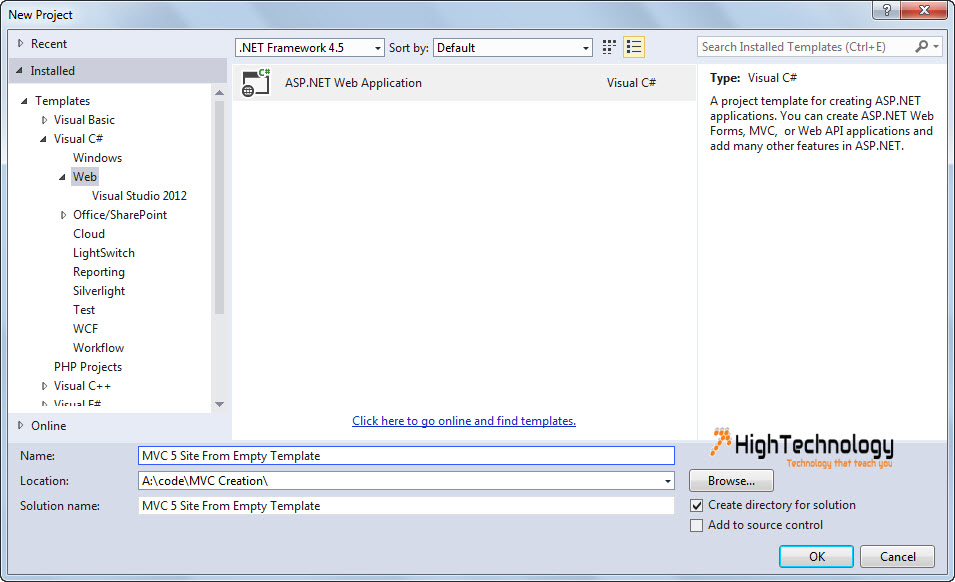Select the Cloud template category
Image resolution: width=955 pixels, height=582 pixels.
pyautogui.click(x=89, y=234)
